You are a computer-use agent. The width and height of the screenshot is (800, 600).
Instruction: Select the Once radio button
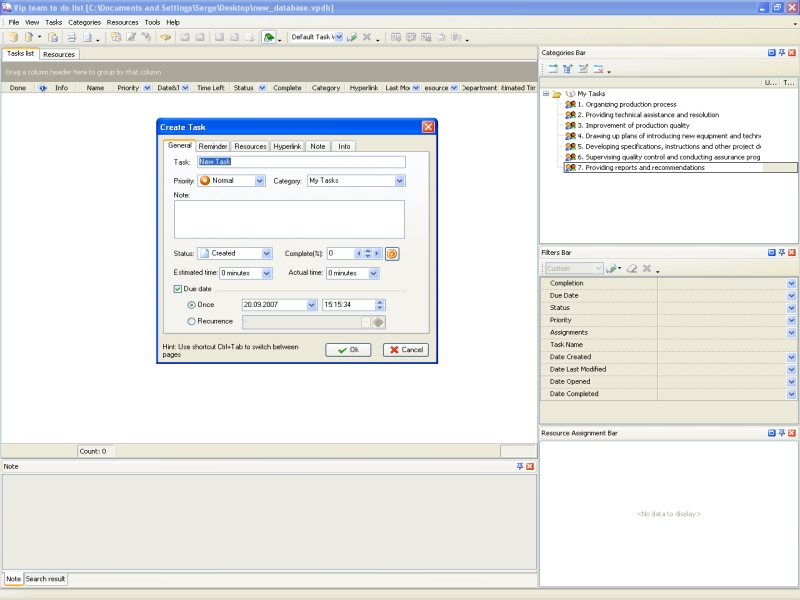click(192, 305)
